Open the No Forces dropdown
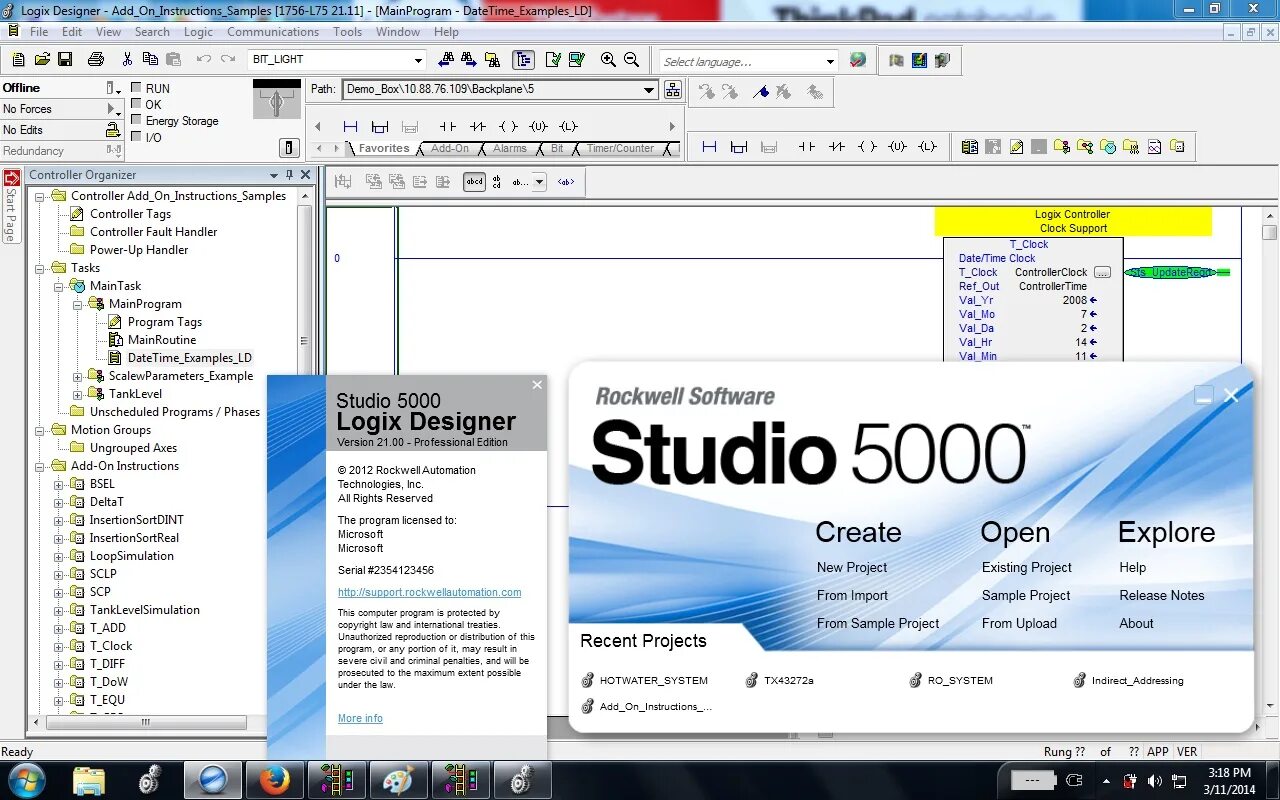The image size is (1280, 800). point(113,109)
